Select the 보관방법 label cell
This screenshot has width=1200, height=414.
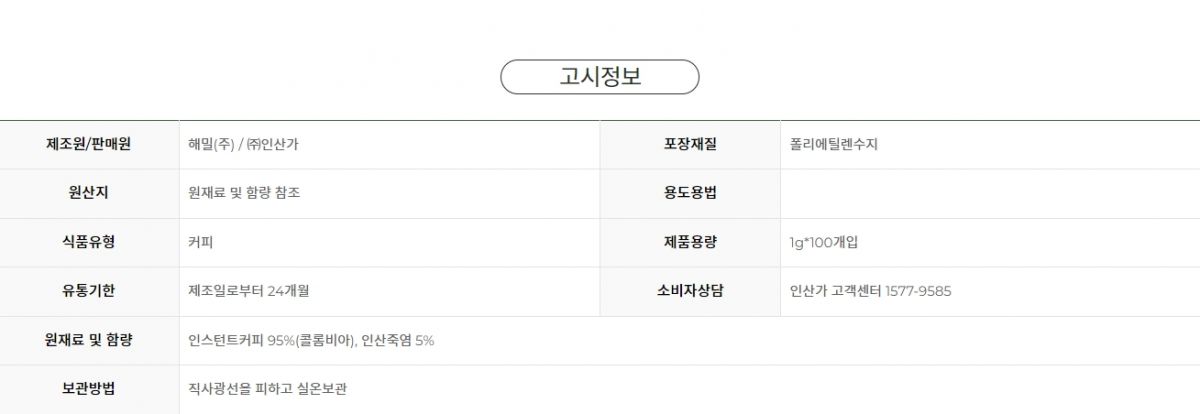coord(89,389)
